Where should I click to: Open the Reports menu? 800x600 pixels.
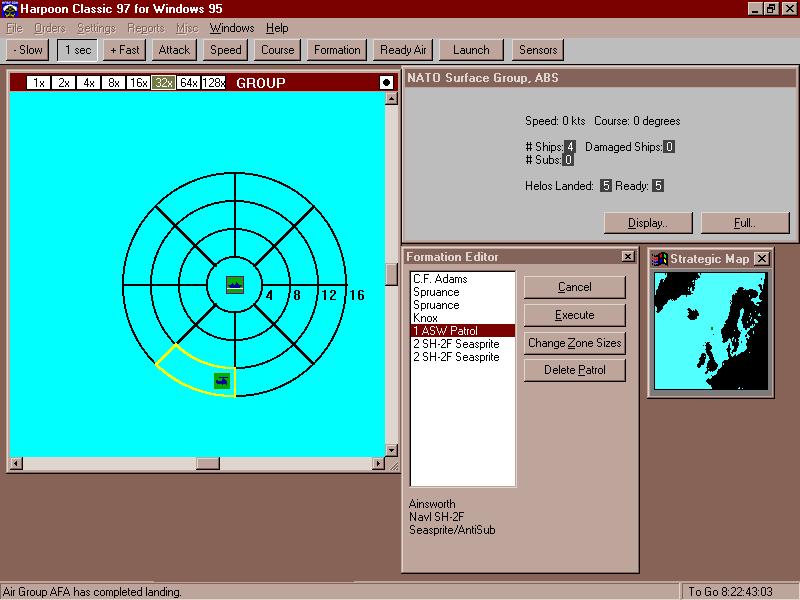[146, 28]
